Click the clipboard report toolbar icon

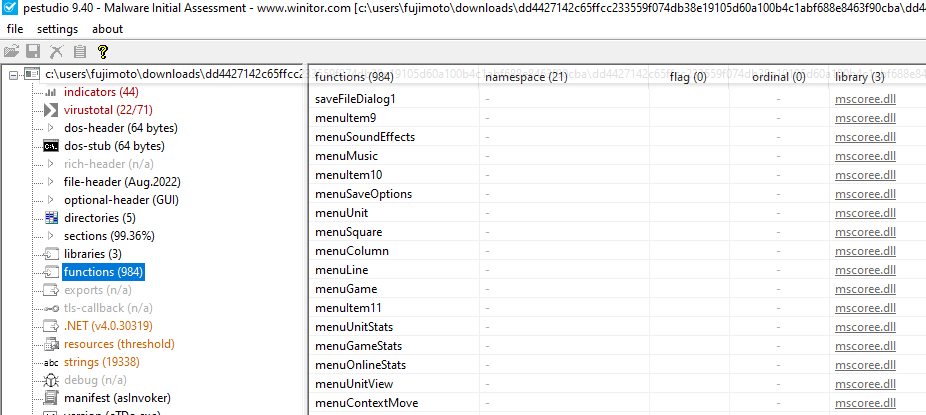point(80,52)
